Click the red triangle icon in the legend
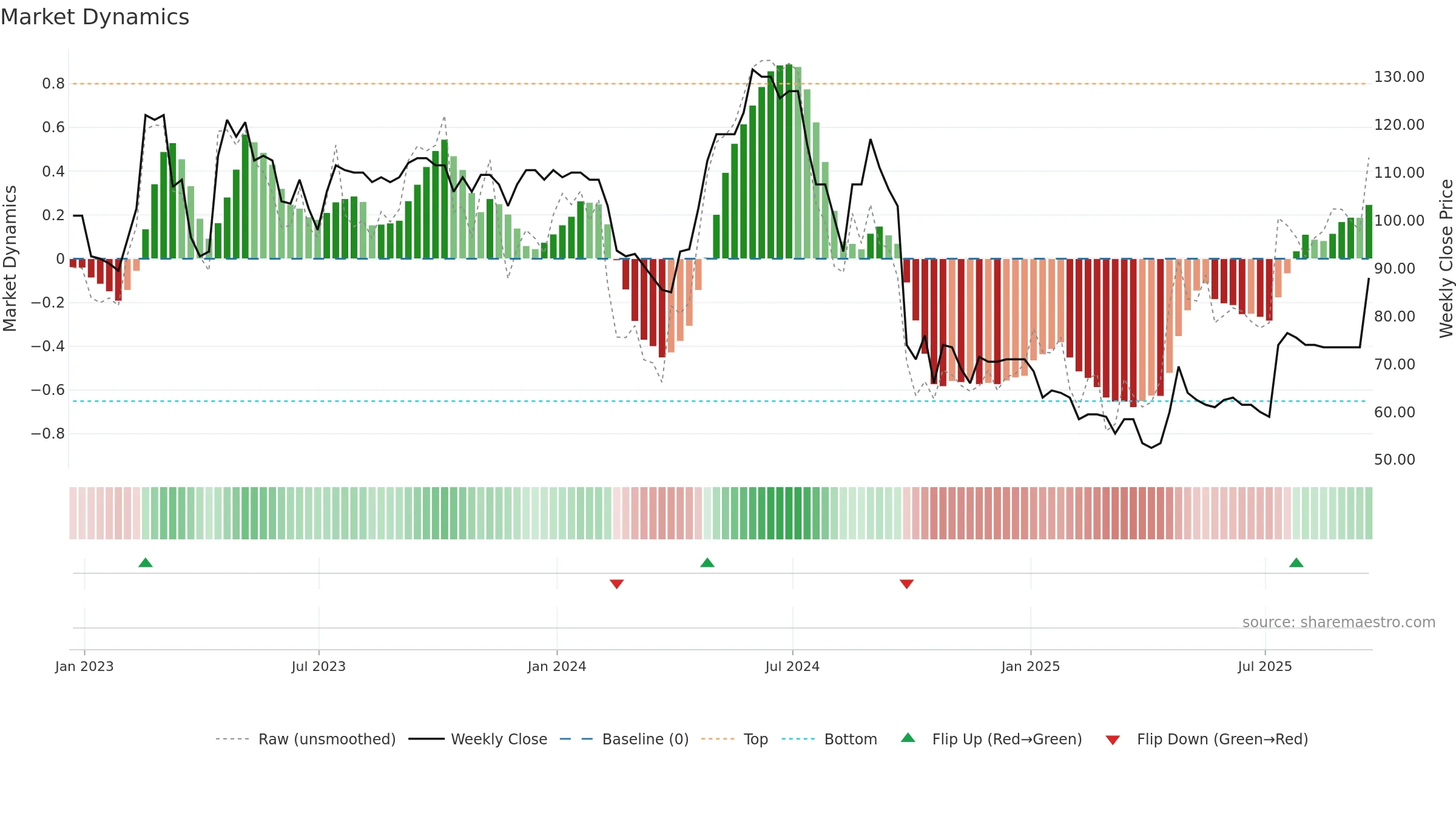 pyautogui.click(x=1113, y=740)
